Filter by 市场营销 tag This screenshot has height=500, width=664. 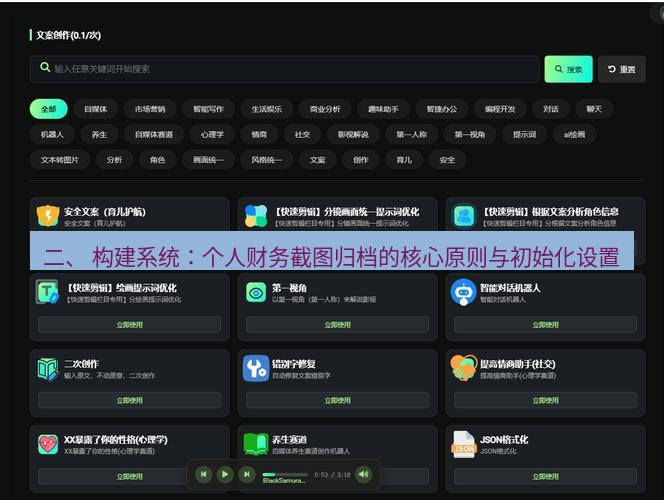150,109
